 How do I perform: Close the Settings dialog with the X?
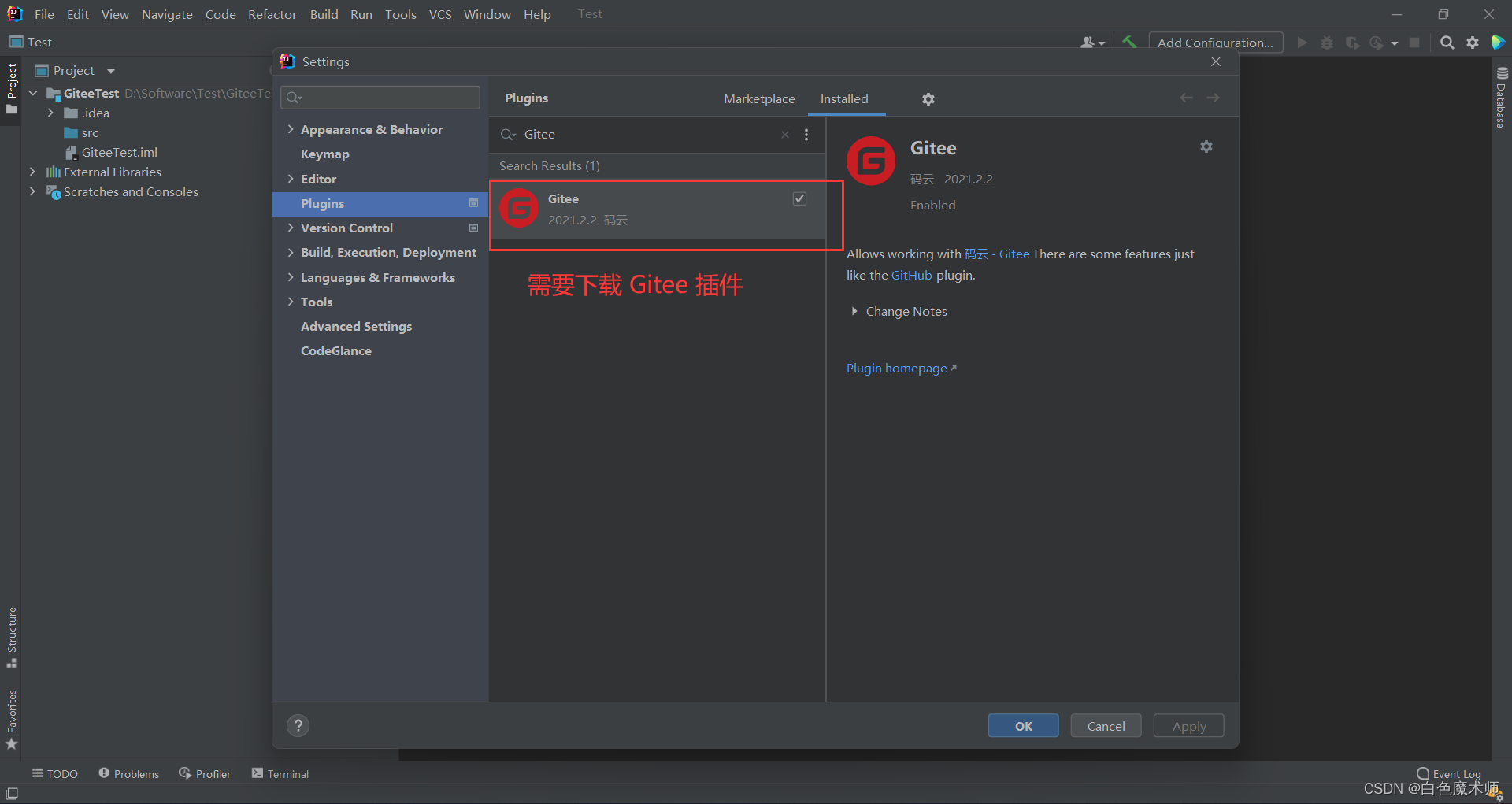click(x=1216, y=61)
